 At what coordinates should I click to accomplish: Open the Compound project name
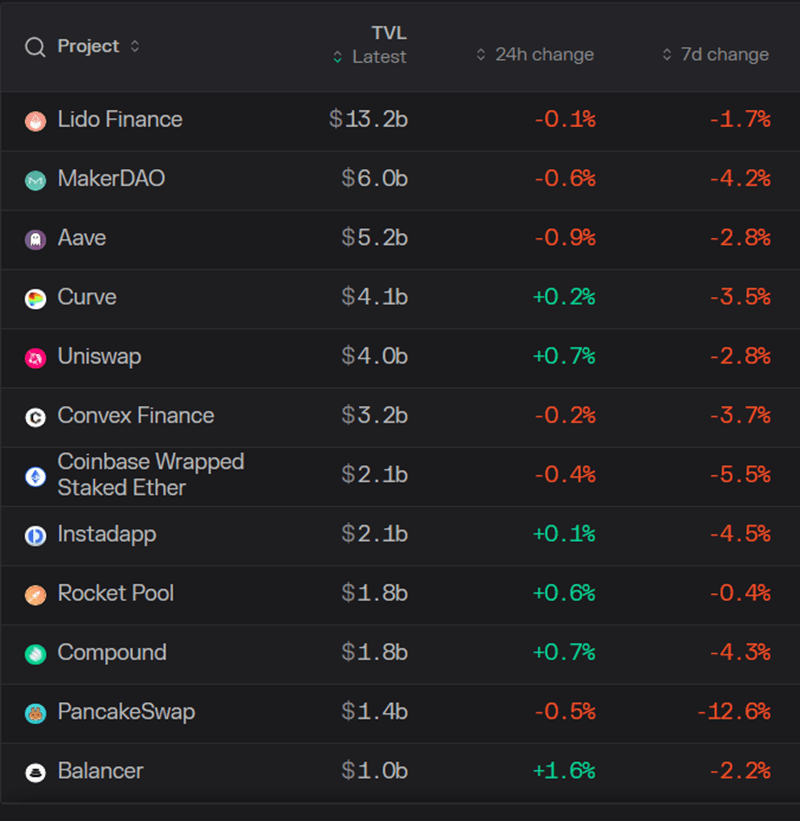pos(112,653)
